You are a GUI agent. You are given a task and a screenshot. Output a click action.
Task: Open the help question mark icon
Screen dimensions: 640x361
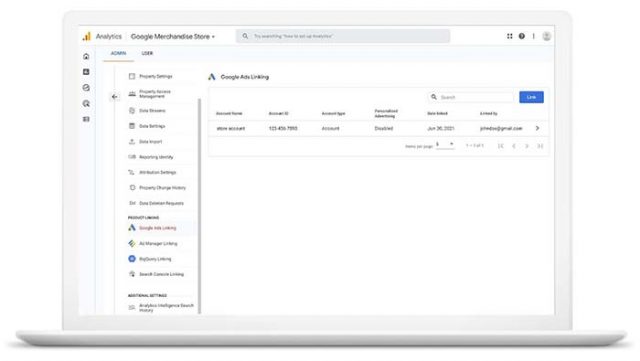(522, 36)
